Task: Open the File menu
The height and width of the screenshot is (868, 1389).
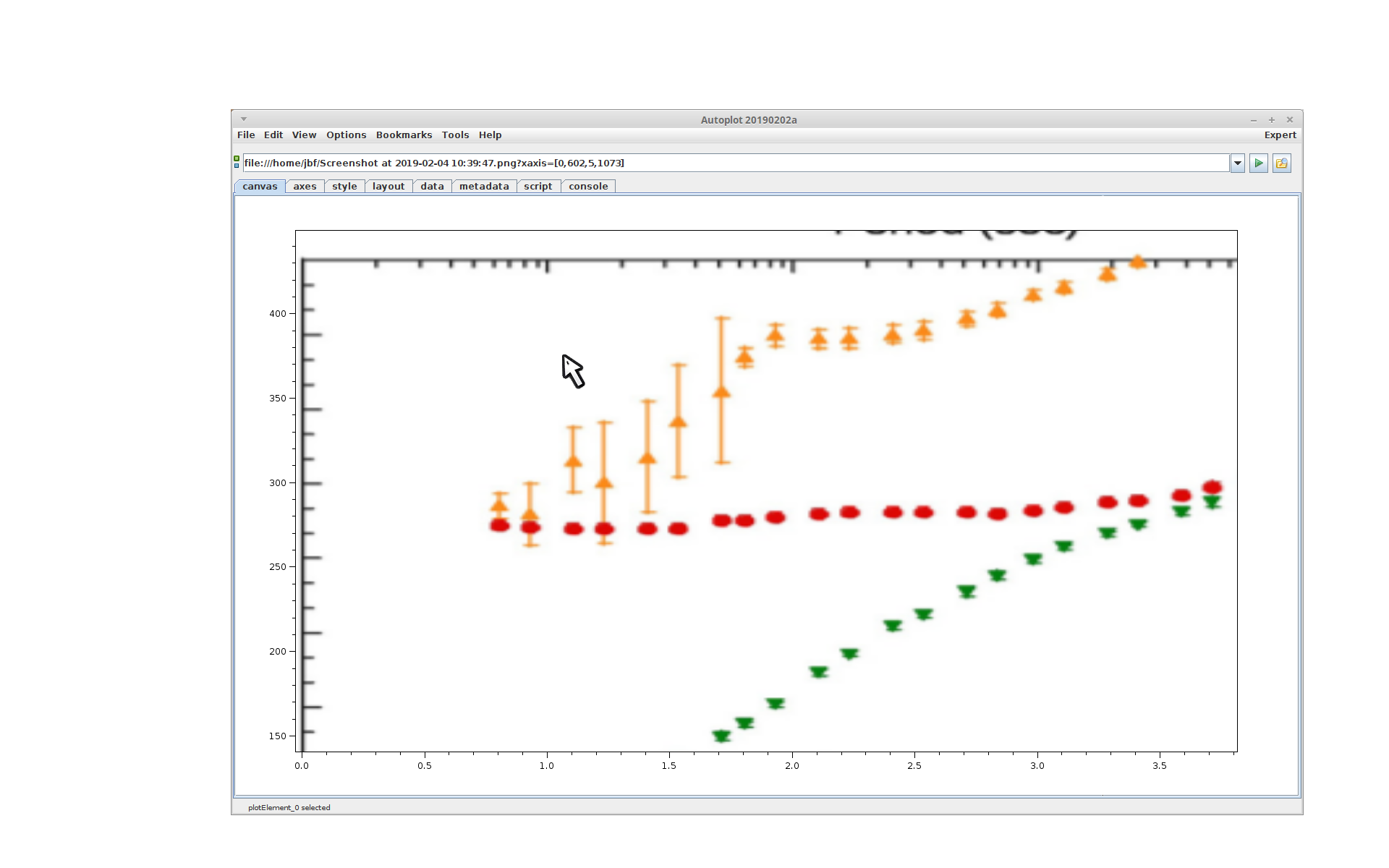Action: (246, 135)
